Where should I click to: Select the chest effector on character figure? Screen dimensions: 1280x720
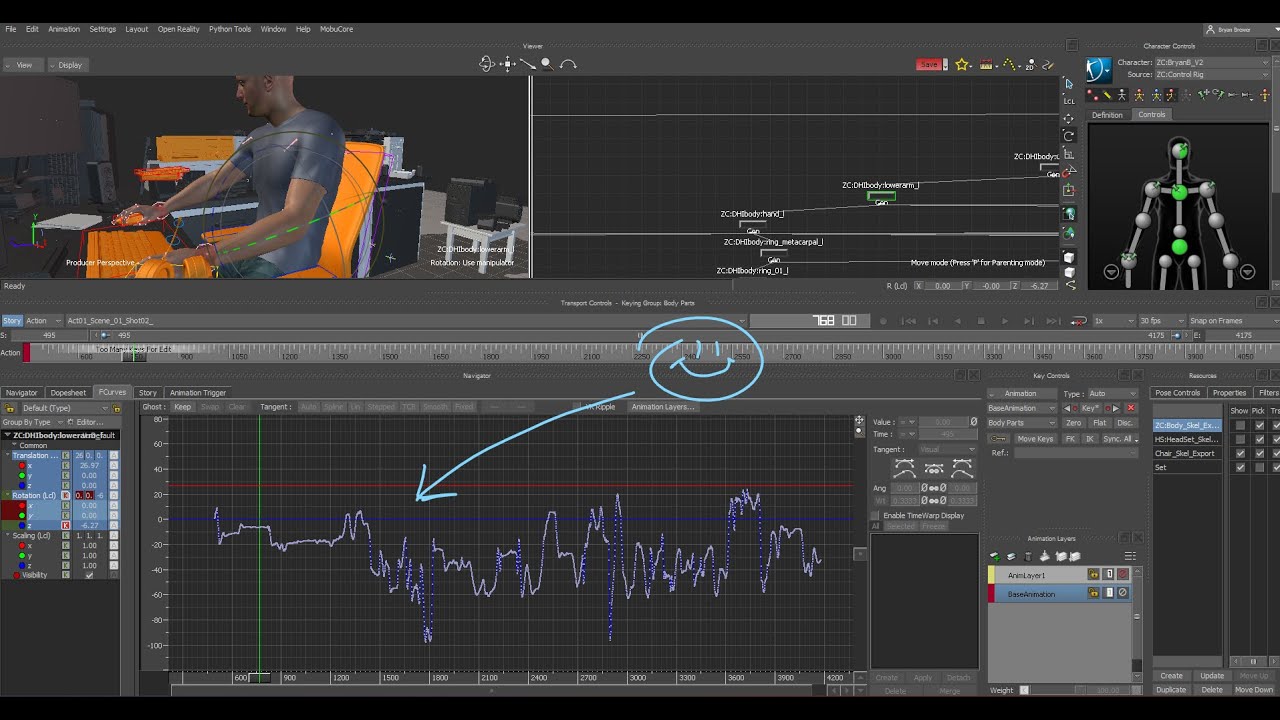click(x=1179, y=191)
